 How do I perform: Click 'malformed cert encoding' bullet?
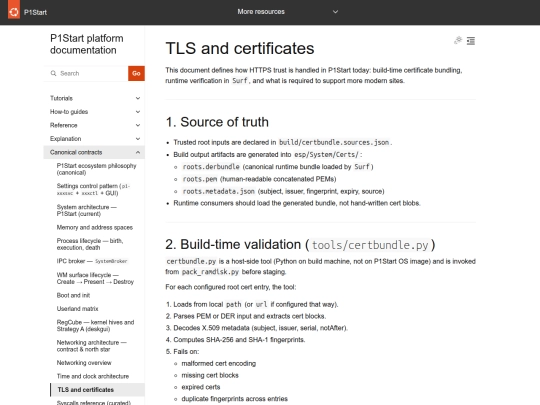coord(219,363)
